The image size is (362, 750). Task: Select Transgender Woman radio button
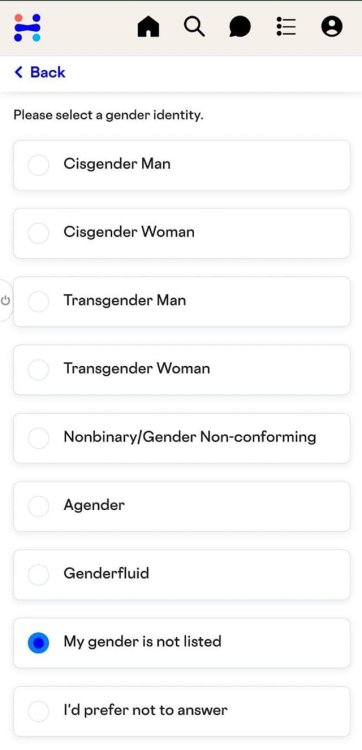(38, 370)
